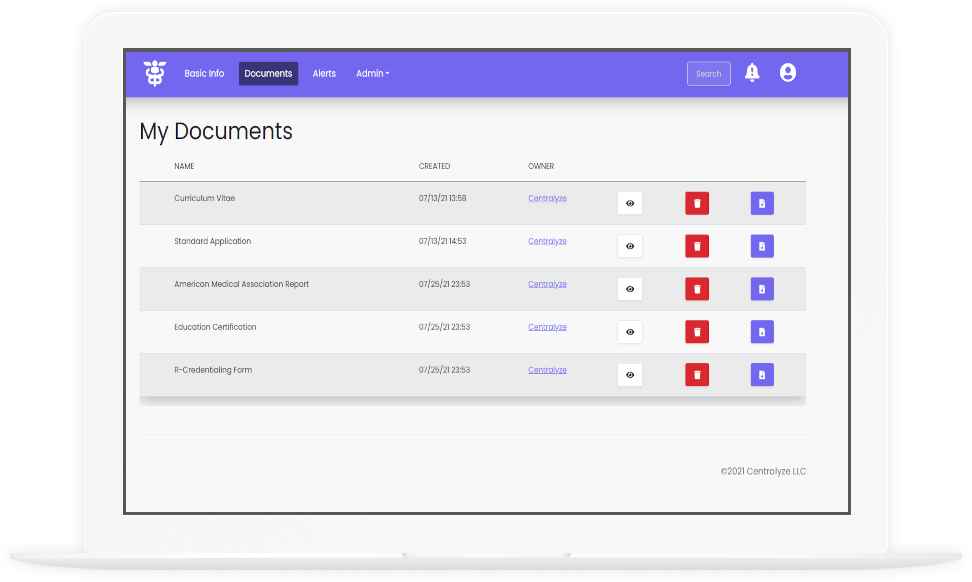Click the trash icon for Standard Application
This screenshot has height=582, width=972.
pos(697,246)
